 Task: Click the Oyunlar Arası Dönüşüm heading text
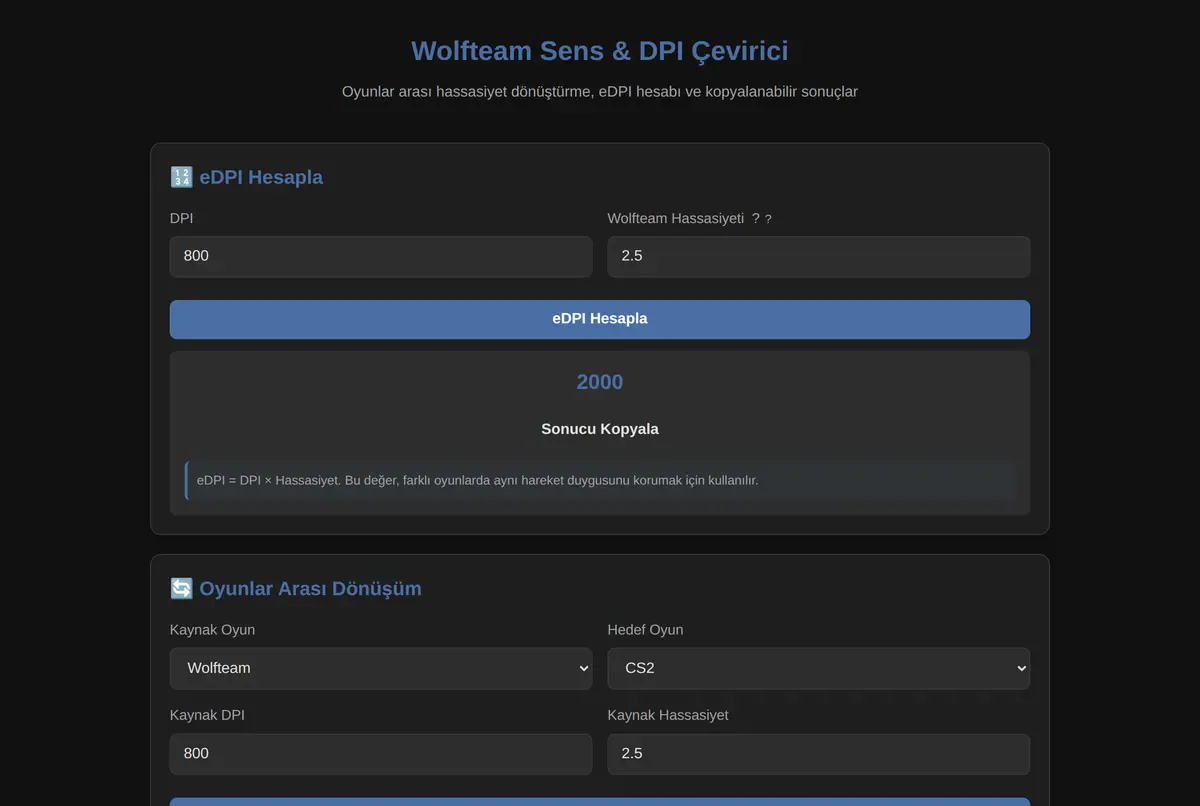[310, 589]
